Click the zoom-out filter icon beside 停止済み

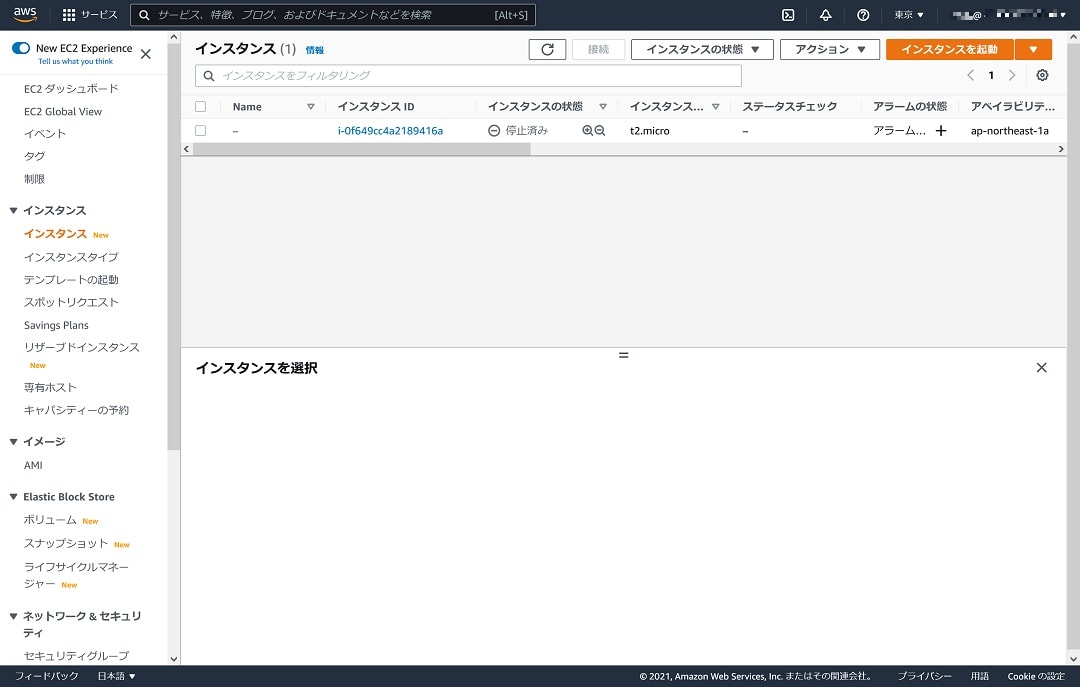click(x=600, y=130)
